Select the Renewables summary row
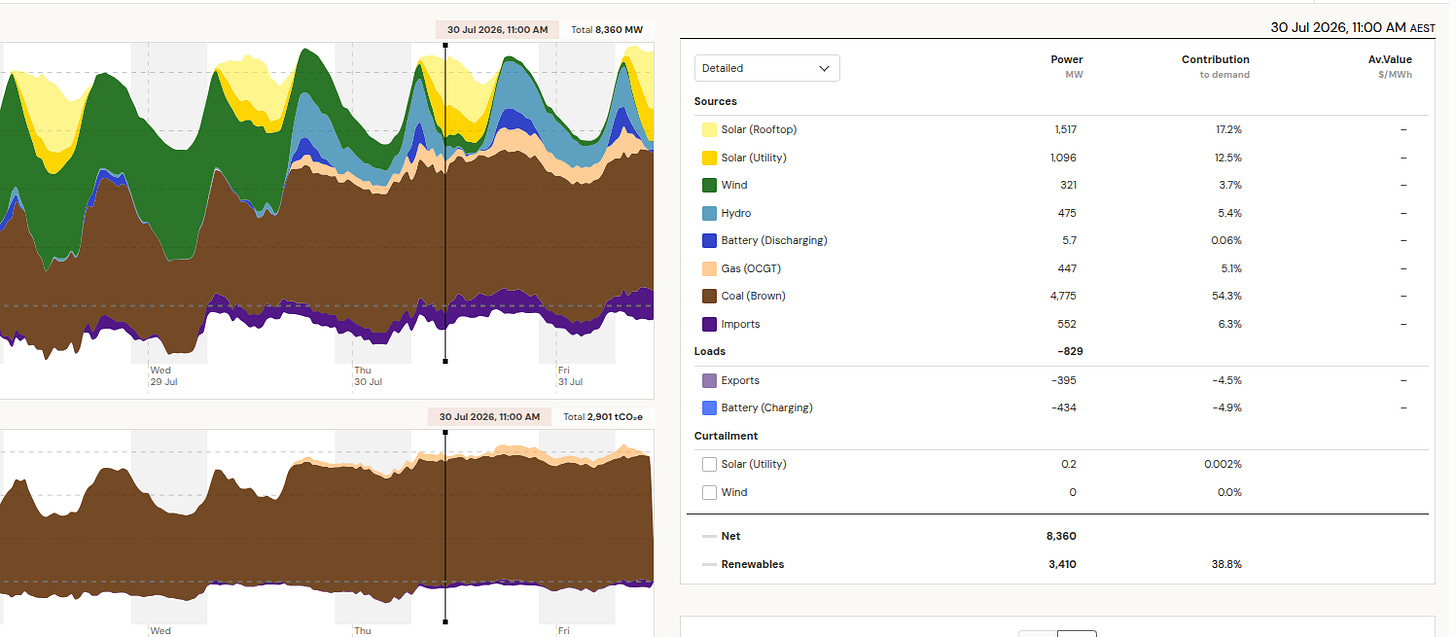The width and height of the screenshot is (1456, 637). click(1054, 564)
